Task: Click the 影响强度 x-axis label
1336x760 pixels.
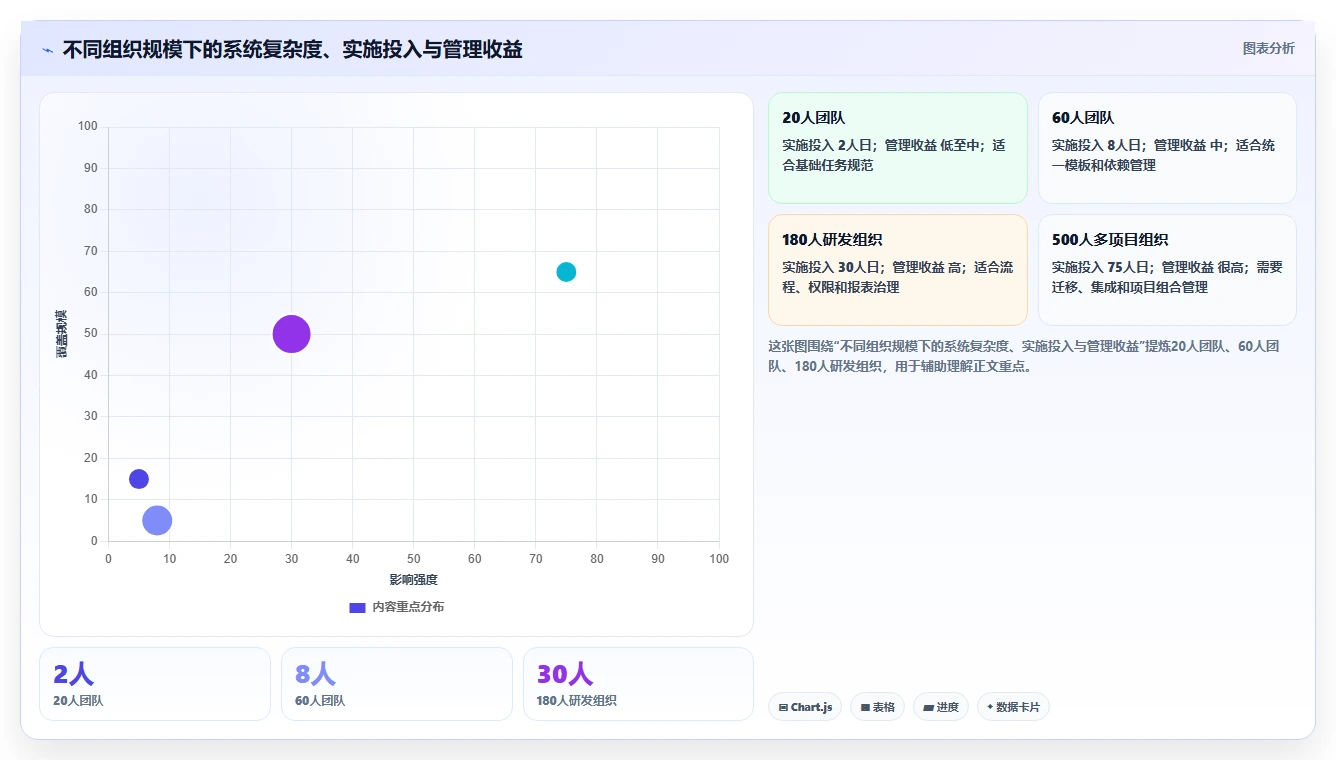Action: 414,580
